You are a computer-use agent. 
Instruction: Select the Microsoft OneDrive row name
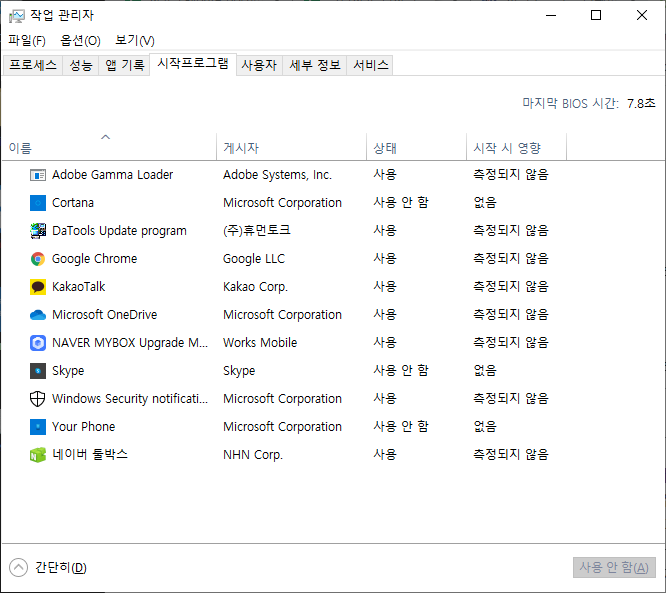click(x=104, y=315)
